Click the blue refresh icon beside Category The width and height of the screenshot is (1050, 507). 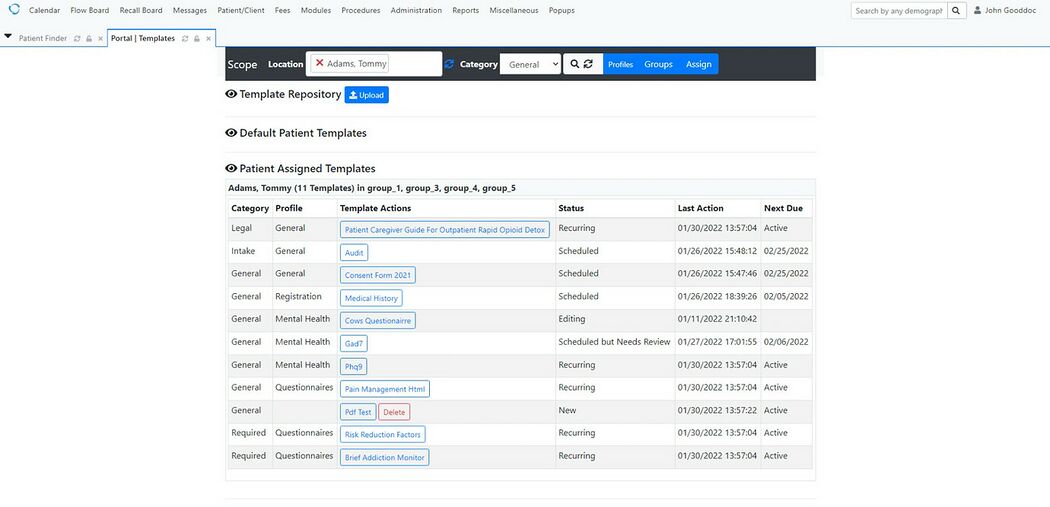click(x=450, y=64)
